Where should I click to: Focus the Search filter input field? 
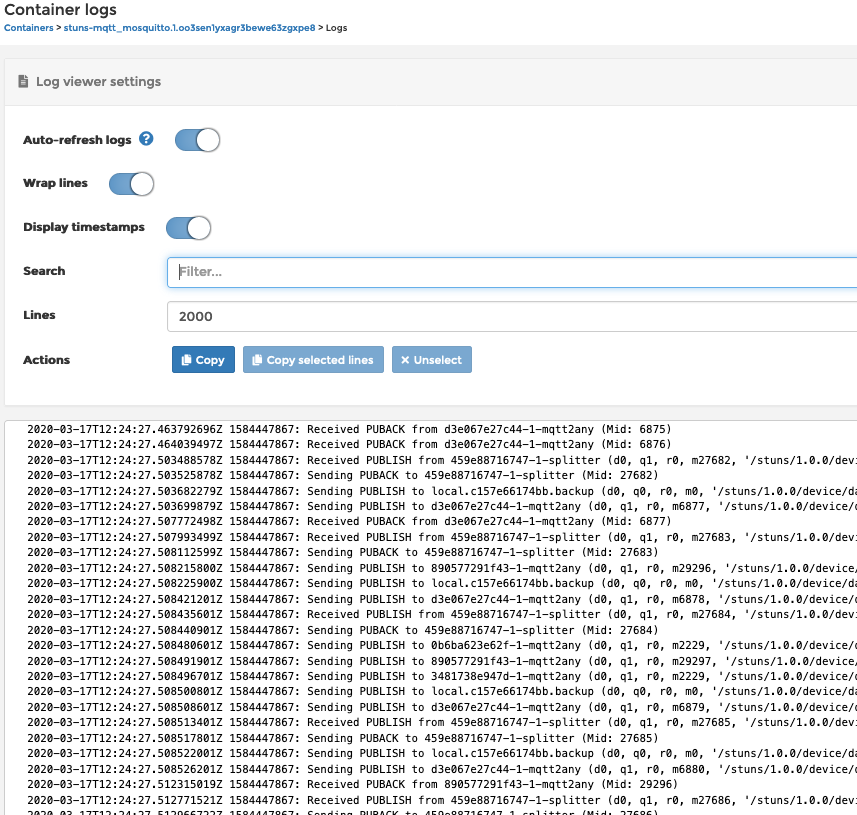click(x=512, y=272)
